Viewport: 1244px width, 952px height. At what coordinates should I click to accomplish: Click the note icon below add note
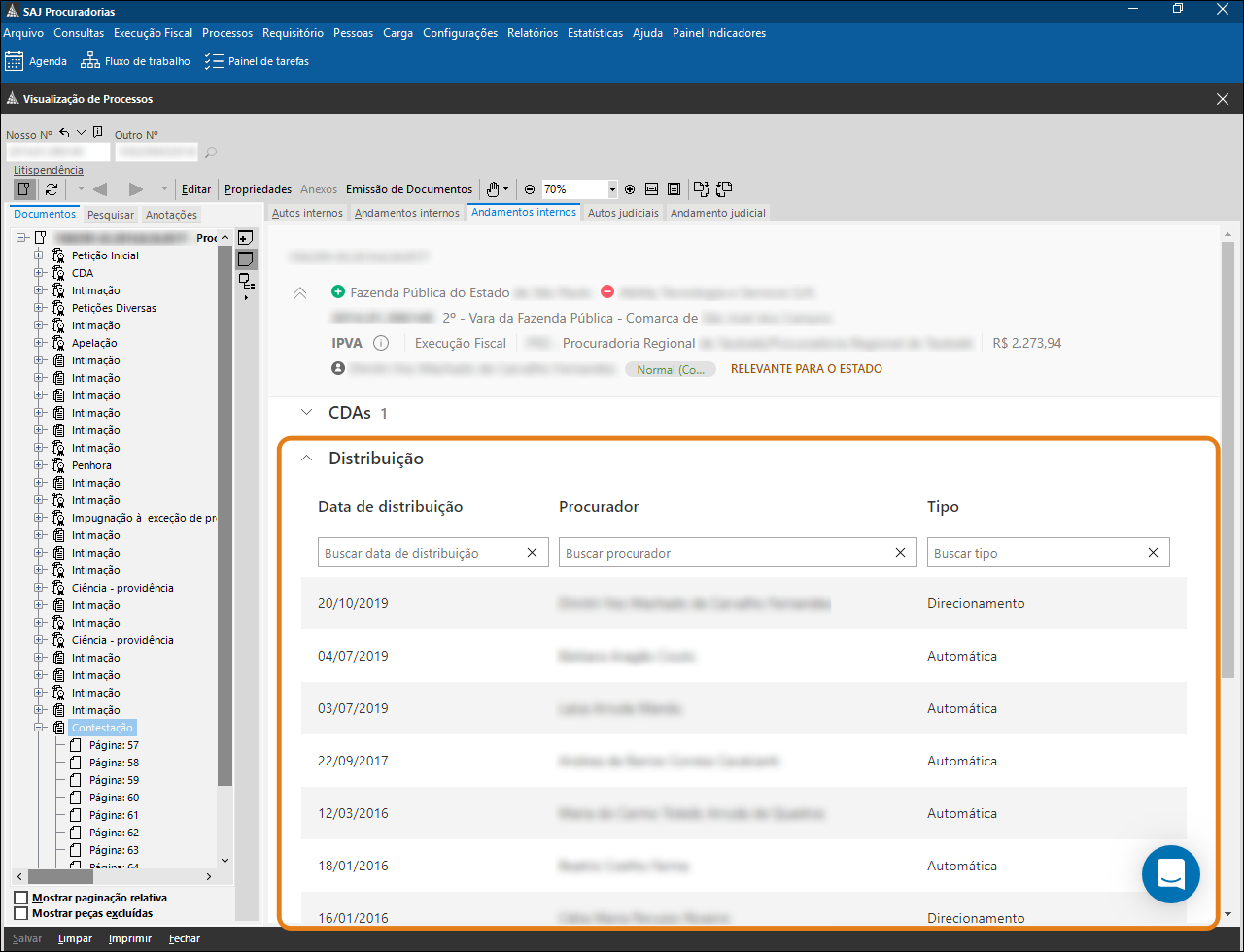(x=246, y=259)
